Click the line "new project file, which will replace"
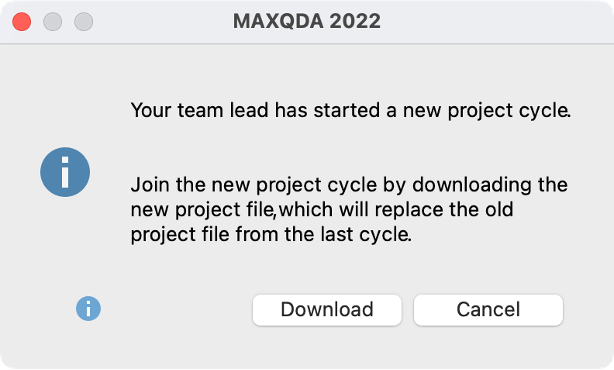The height and width of the screenshot is (370, 614). tap(322, 209)
